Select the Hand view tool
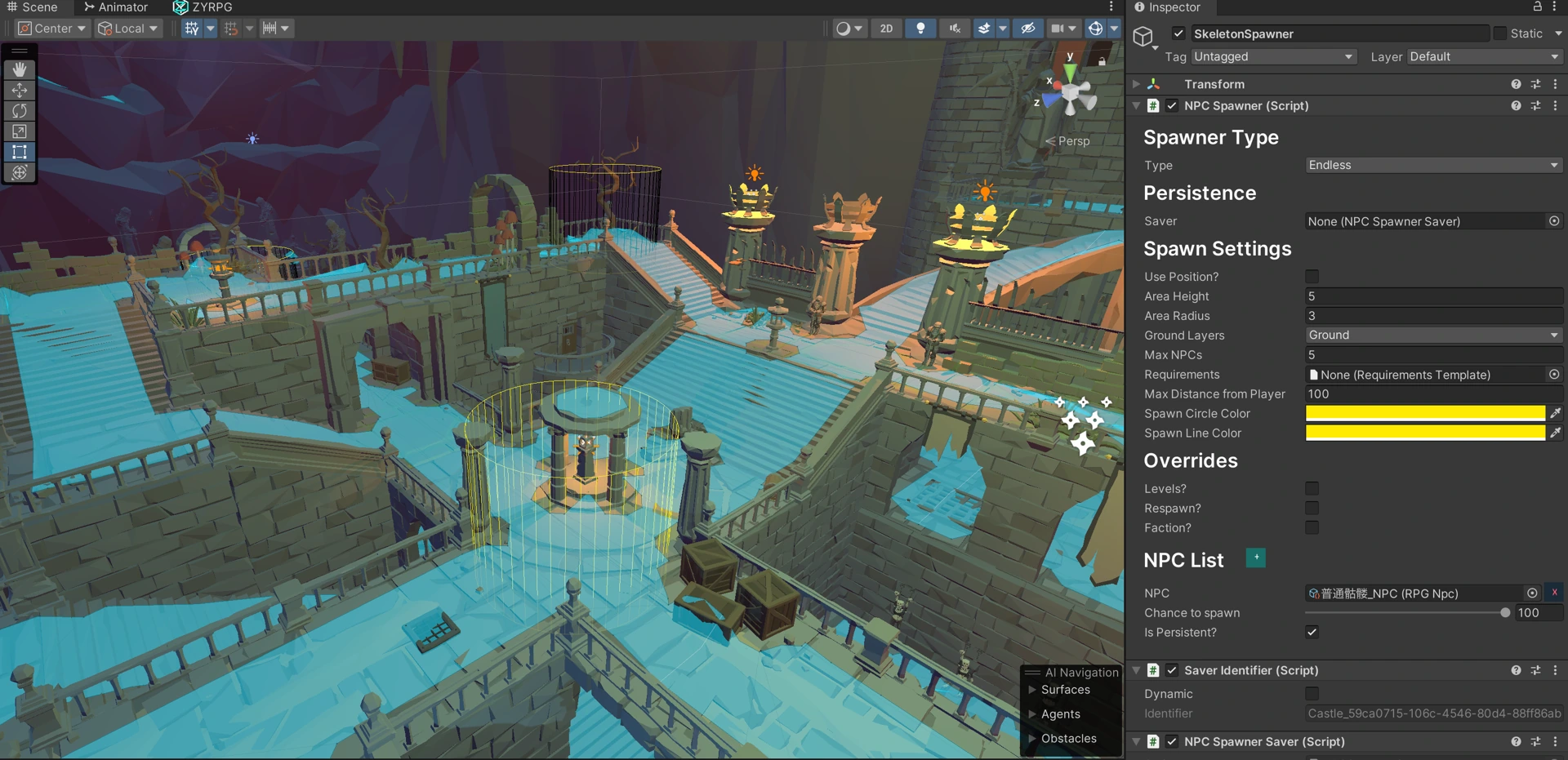 20,69
